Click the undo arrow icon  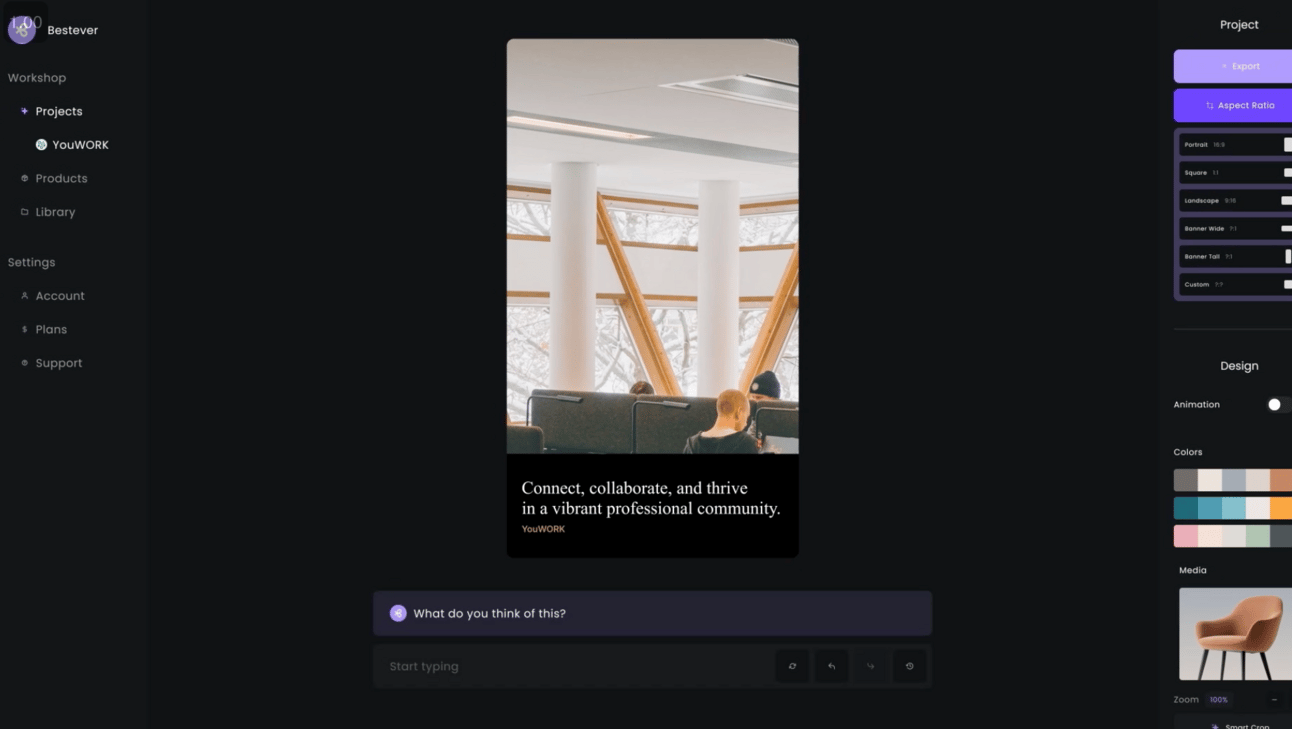[x=831, y=666]
